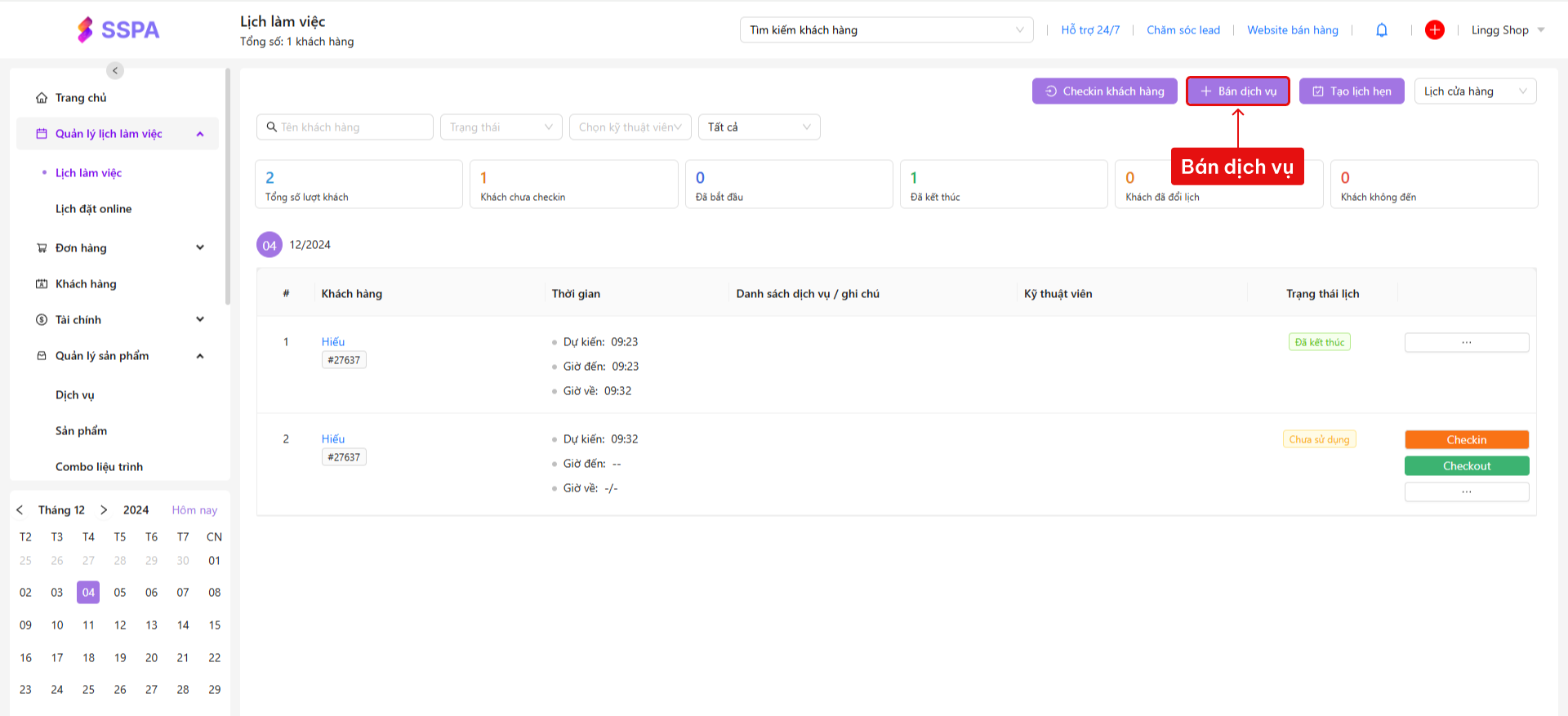Open more options below the Checkout button

1467,492
